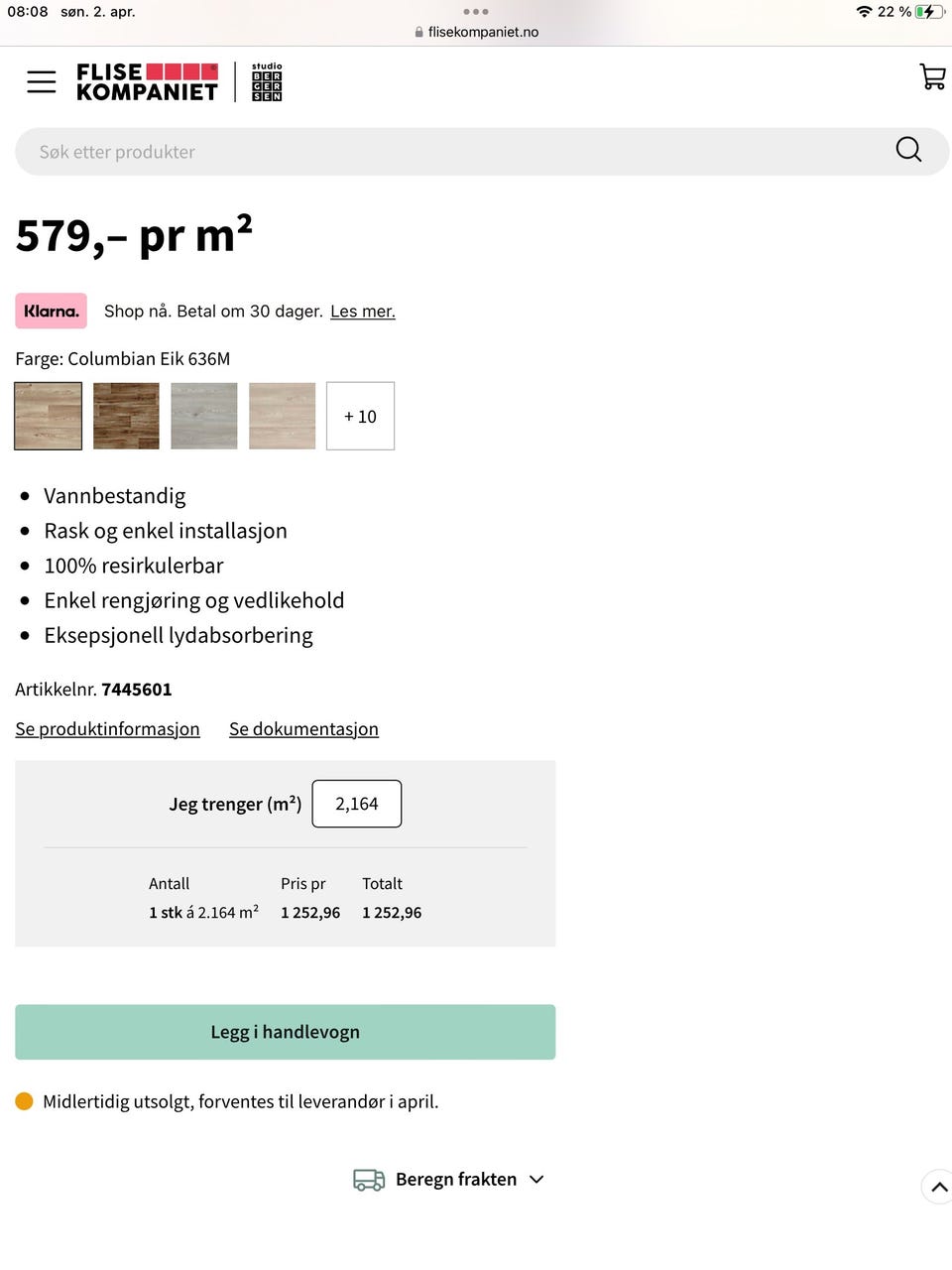Tap the Studio Bergersen logo
This screenshot has width=952, height=1270.
pos(267,82)
